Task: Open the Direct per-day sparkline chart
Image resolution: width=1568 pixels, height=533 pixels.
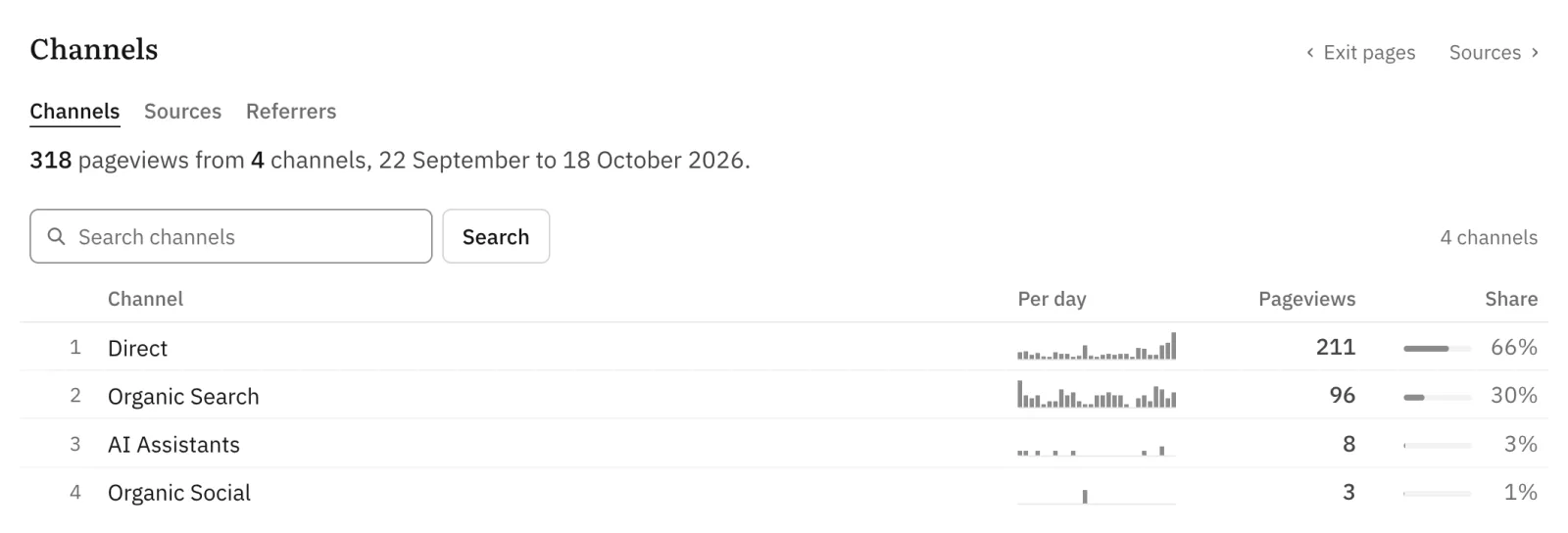Action: click(x=1097, y=347)
